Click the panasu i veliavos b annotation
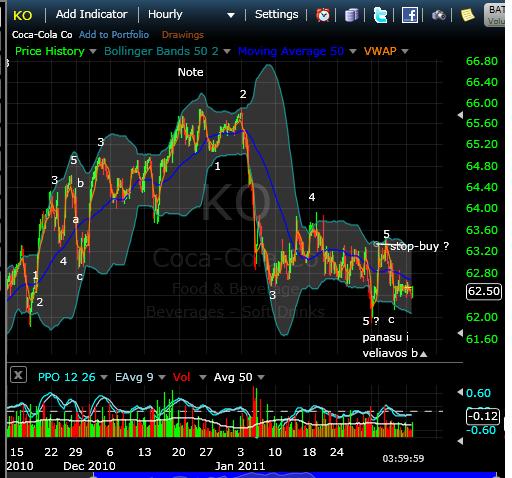Screen dimensions: 512x478 (x=390, y=345)
